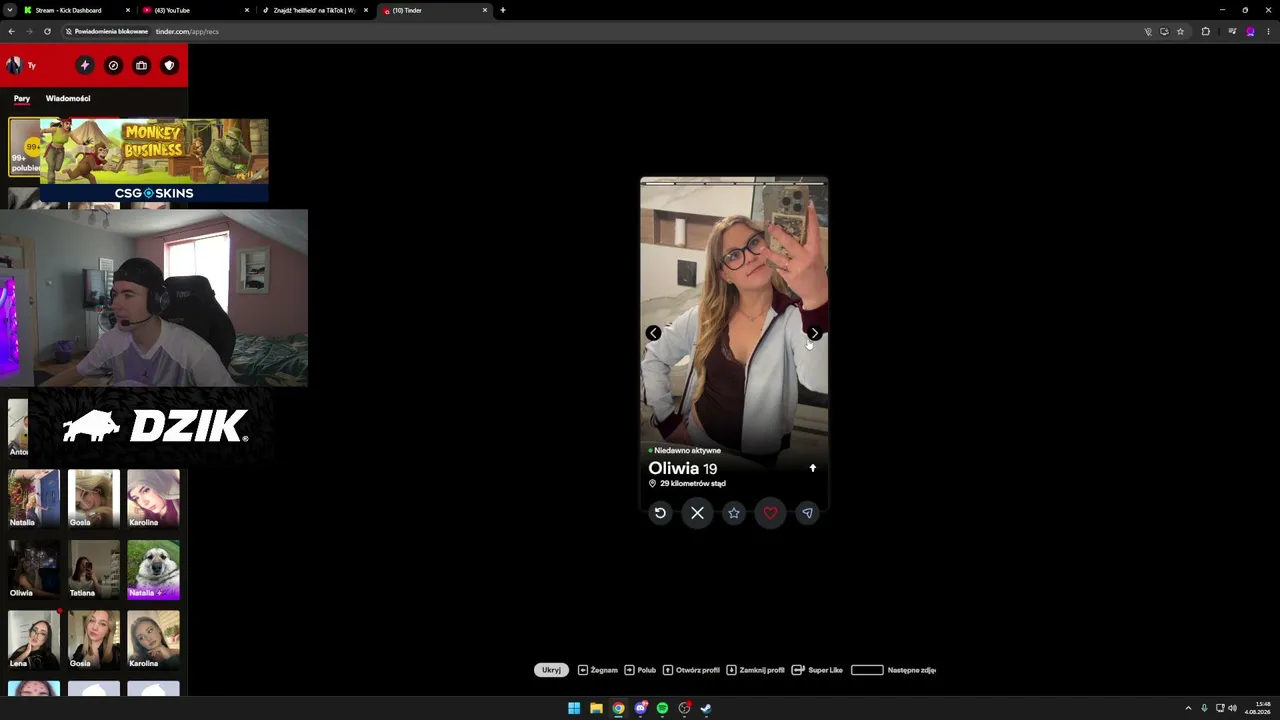
Task: Open the match named Tatiana
Action: [94, 570]
